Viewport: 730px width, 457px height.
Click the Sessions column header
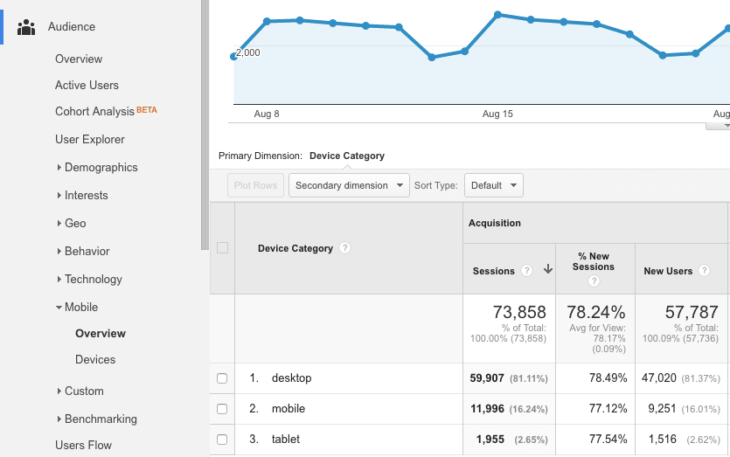493,271
